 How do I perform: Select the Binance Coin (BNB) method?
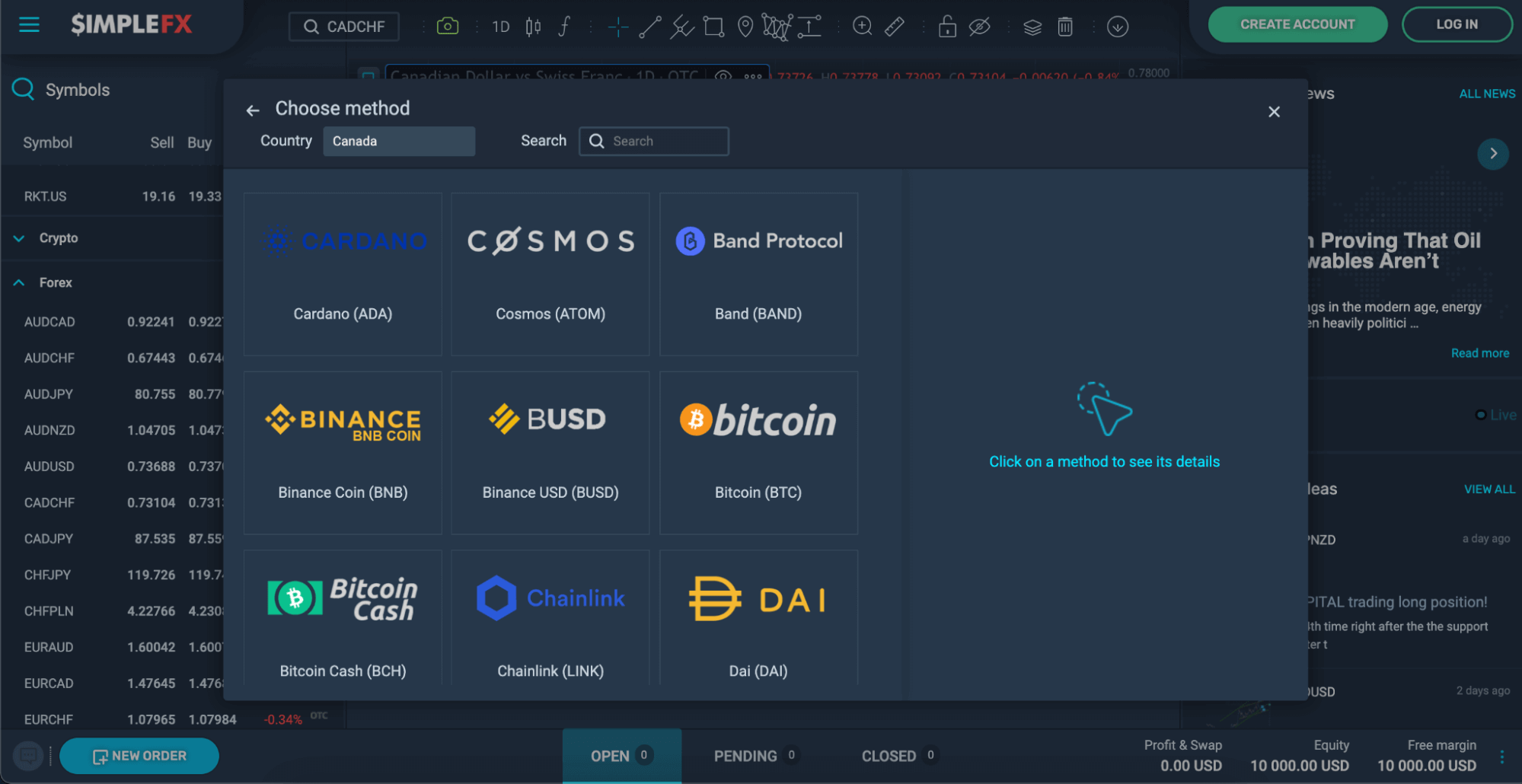[x=343, y=453]
